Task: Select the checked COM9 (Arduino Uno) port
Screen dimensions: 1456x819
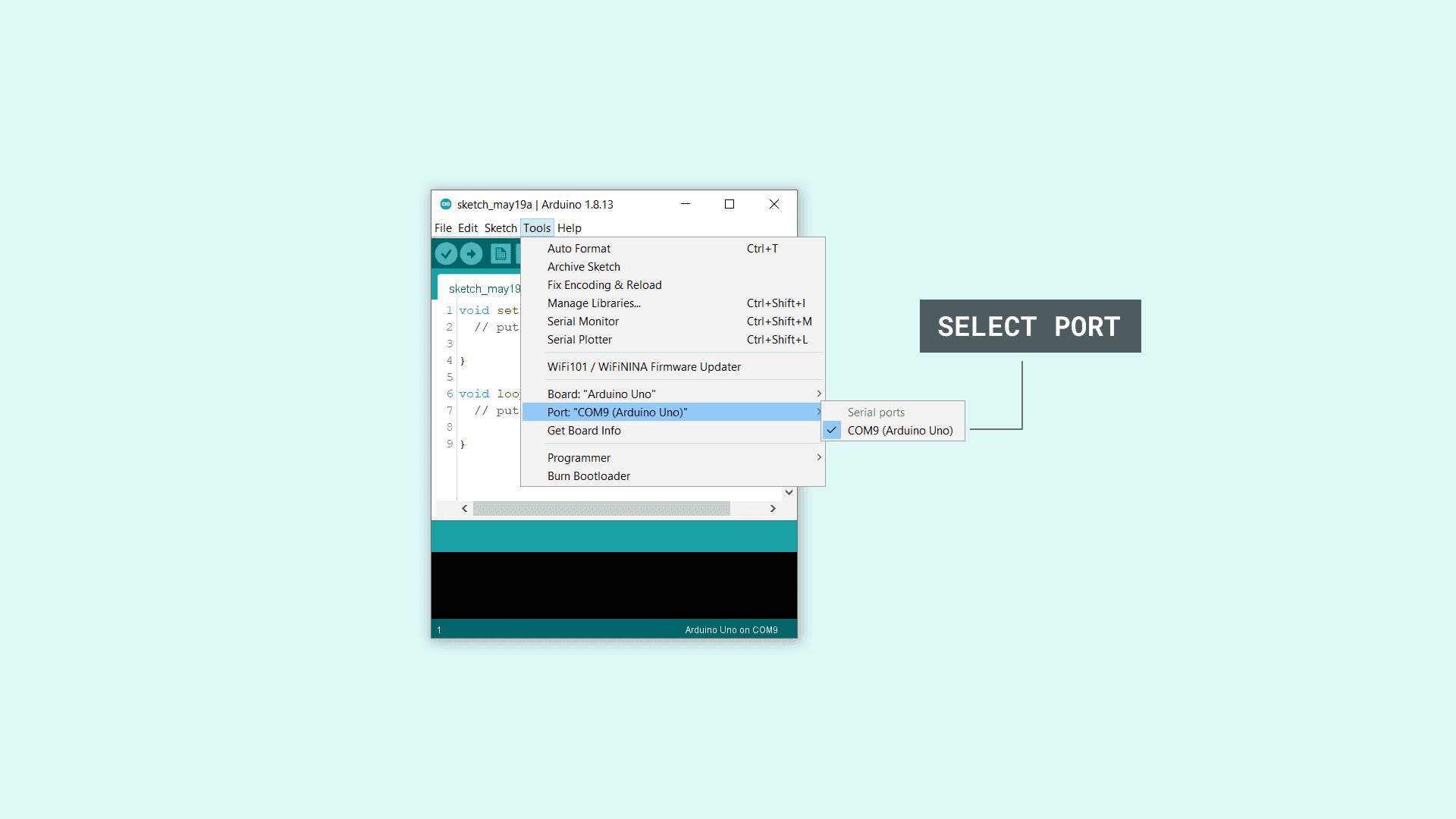Action: coord(899,431)
